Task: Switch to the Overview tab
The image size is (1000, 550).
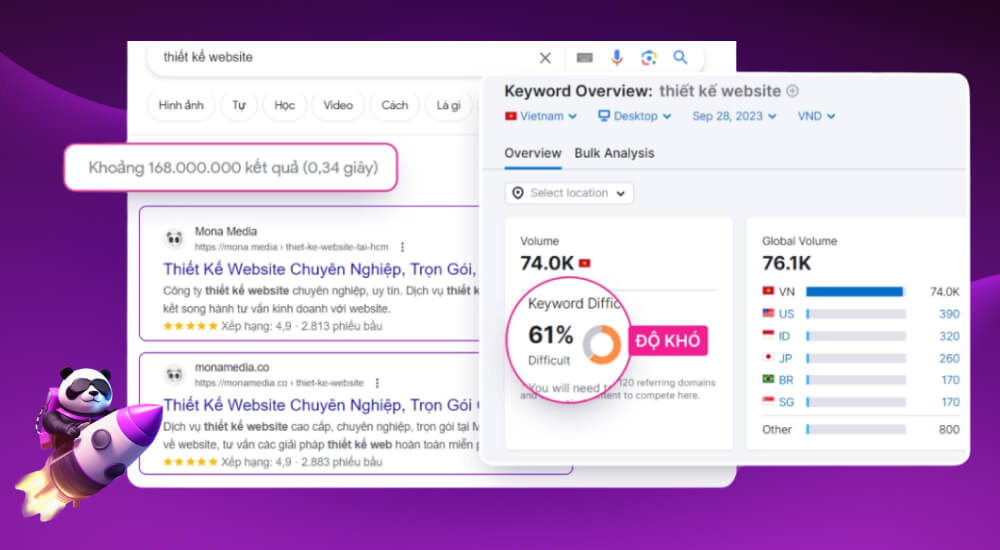Action: [533, 153]
